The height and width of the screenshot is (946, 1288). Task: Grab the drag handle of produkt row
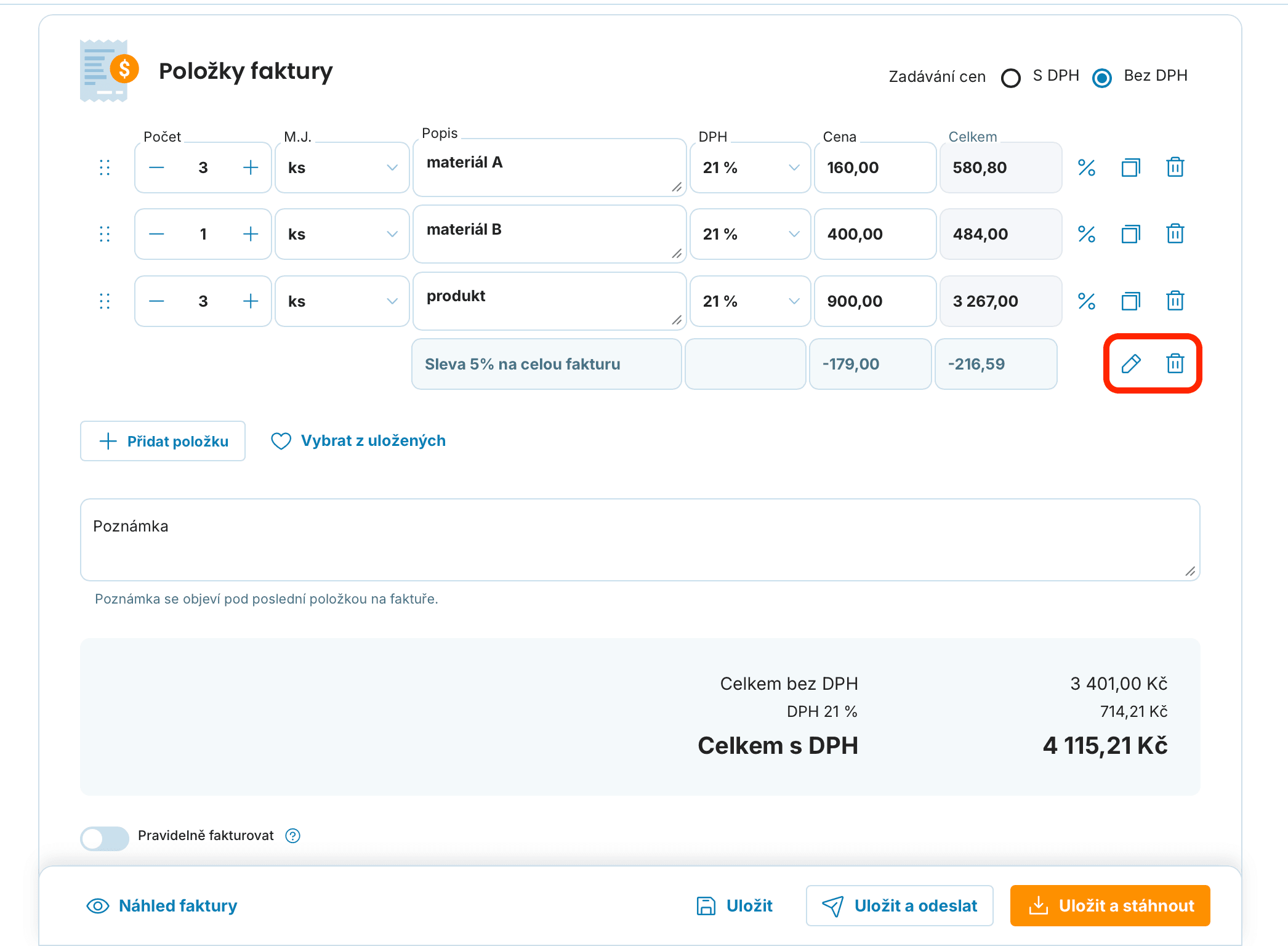105,301
